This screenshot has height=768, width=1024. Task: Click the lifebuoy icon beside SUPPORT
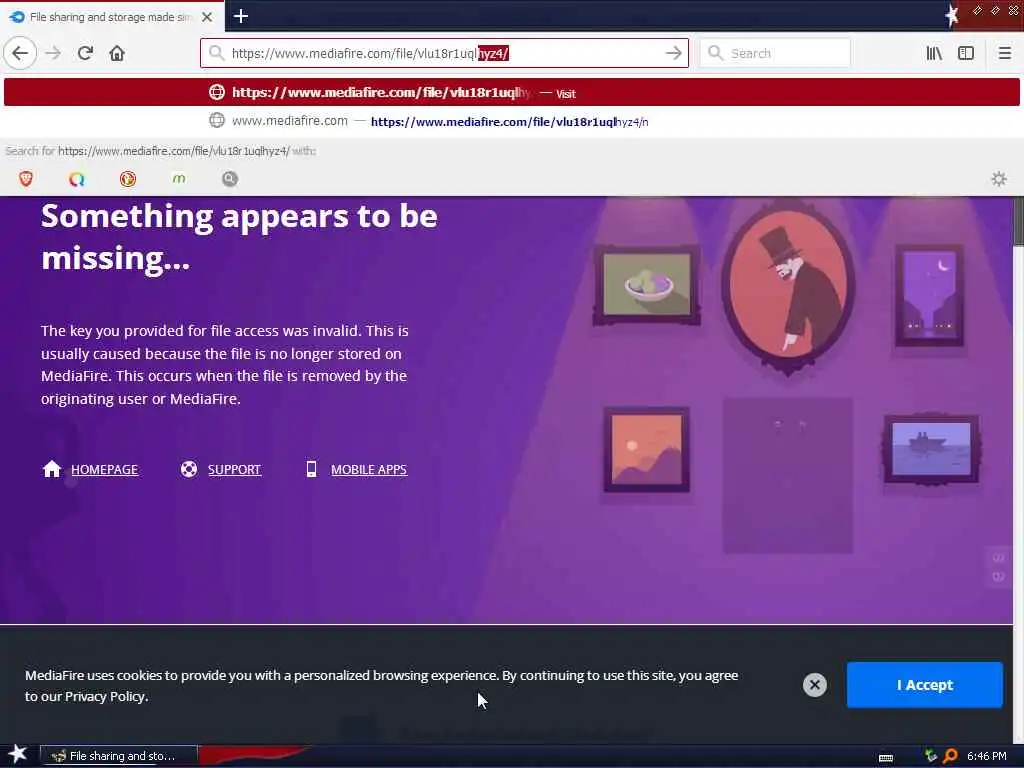[x=189, y=469]
